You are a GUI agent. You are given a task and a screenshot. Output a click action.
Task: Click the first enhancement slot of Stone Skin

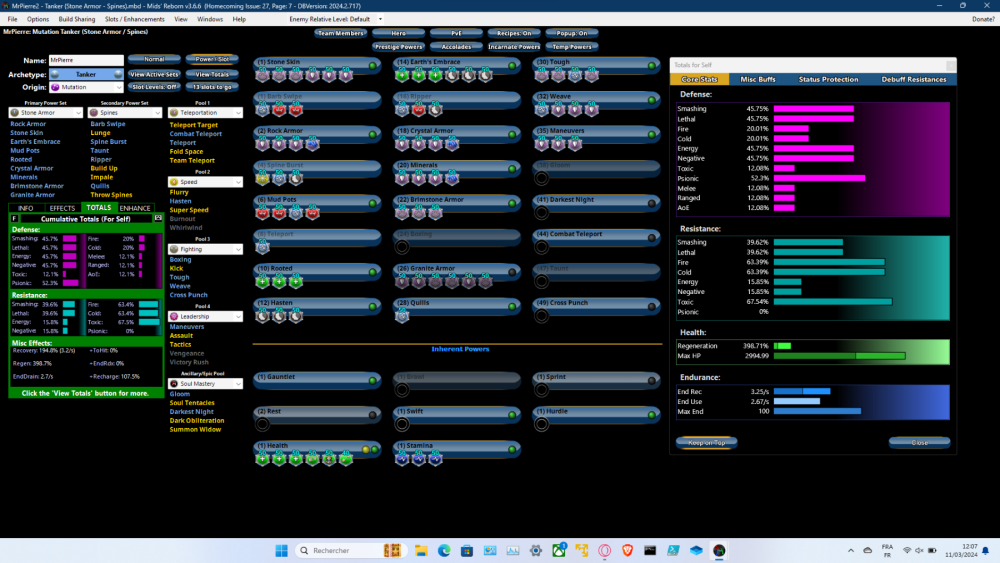pyautogui.click(x=262, y=75)
